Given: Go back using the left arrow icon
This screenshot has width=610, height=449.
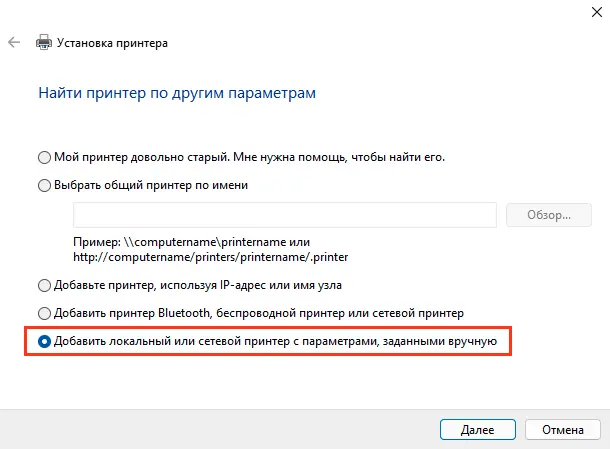Looking at the screenshot, I should [x=14, y=42].
